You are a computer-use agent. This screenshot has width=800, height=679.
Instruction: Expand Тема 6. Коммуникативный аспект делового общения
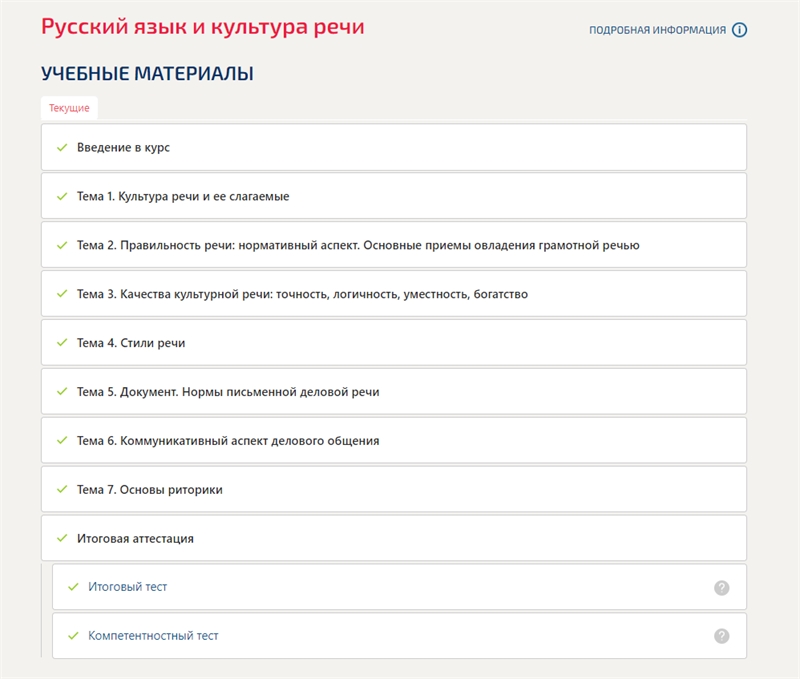(393, 441)
